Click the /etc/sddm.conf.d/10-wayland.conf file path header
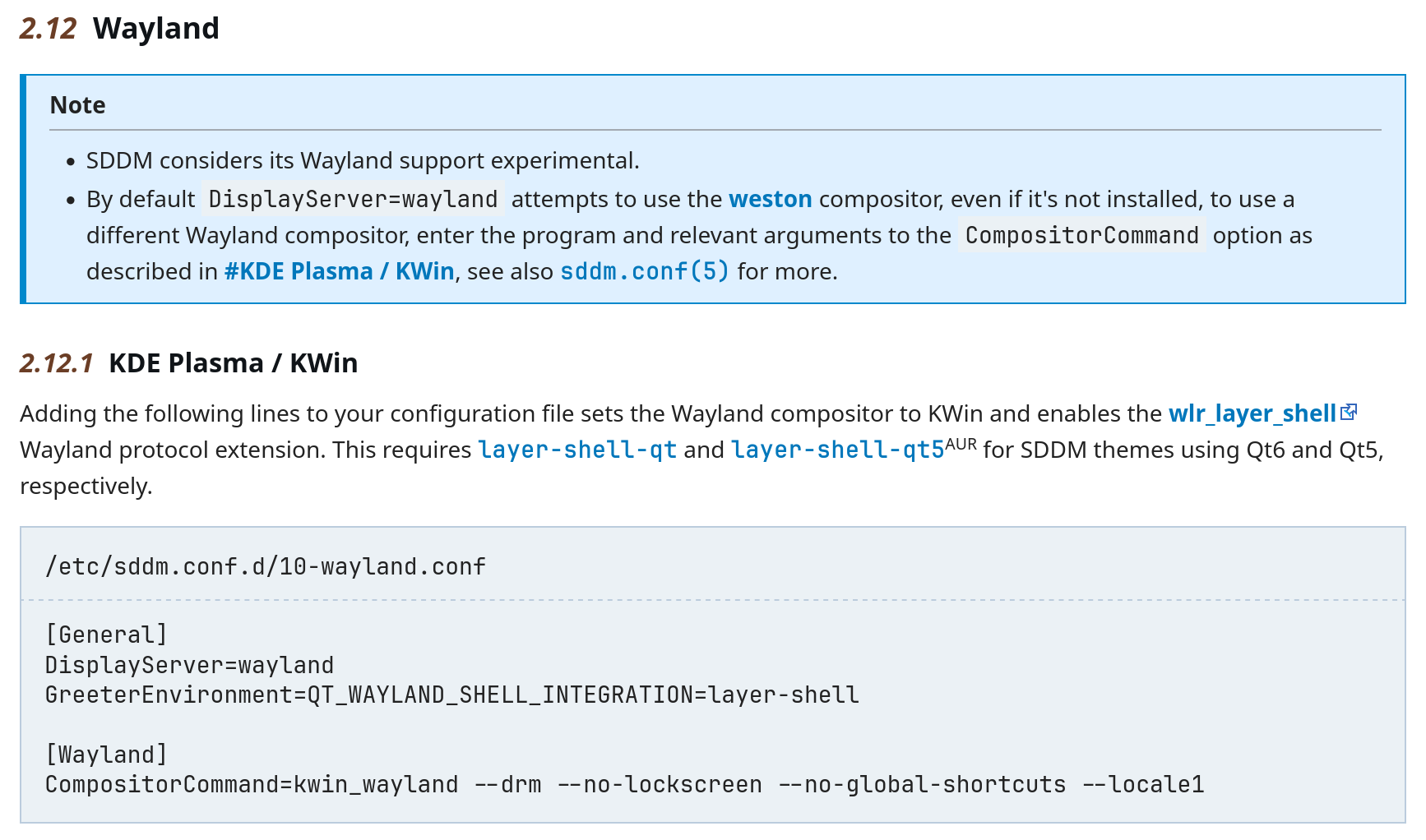Screen dimensions: 1426x840 pos(266,566)
